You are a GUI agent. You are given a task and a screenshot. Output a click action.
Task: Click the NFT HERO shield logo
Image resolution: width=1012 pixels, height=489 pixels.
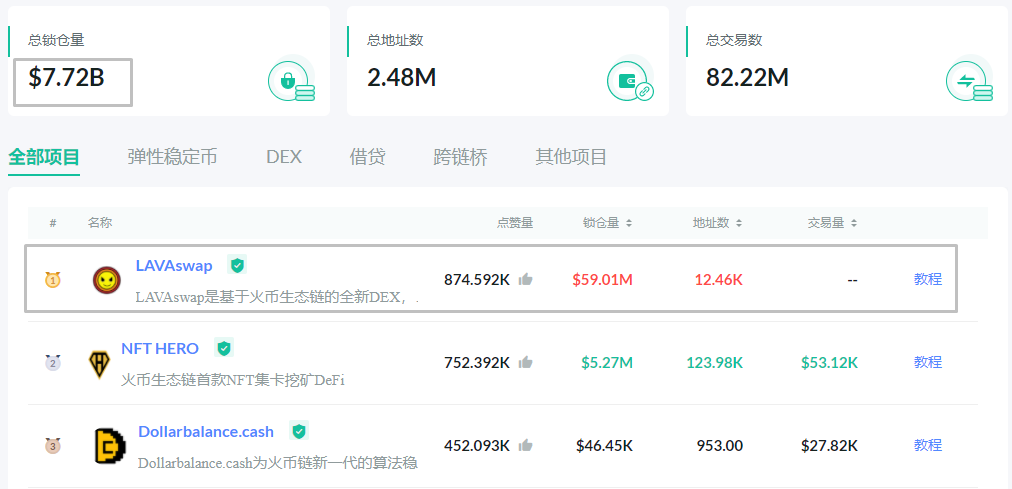pos(99,364)
